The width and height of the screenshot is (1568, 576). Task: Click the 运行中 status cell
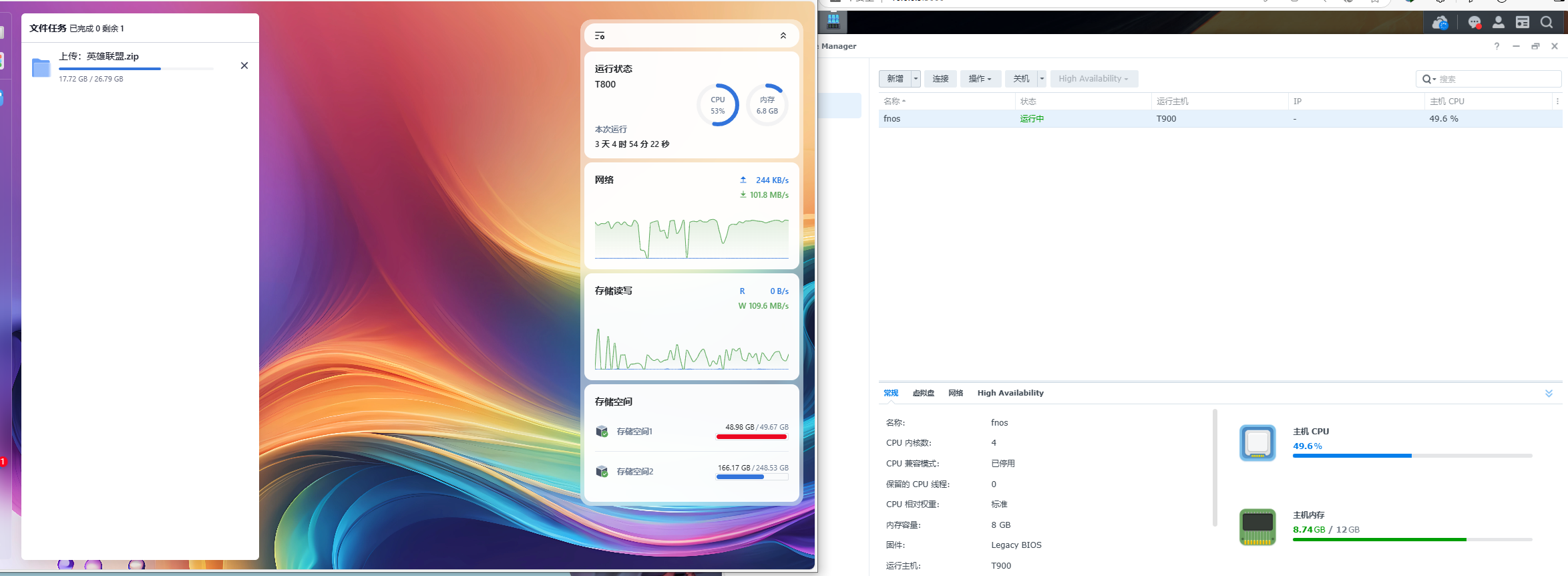pyautogui.click(x=1032, y=119)
